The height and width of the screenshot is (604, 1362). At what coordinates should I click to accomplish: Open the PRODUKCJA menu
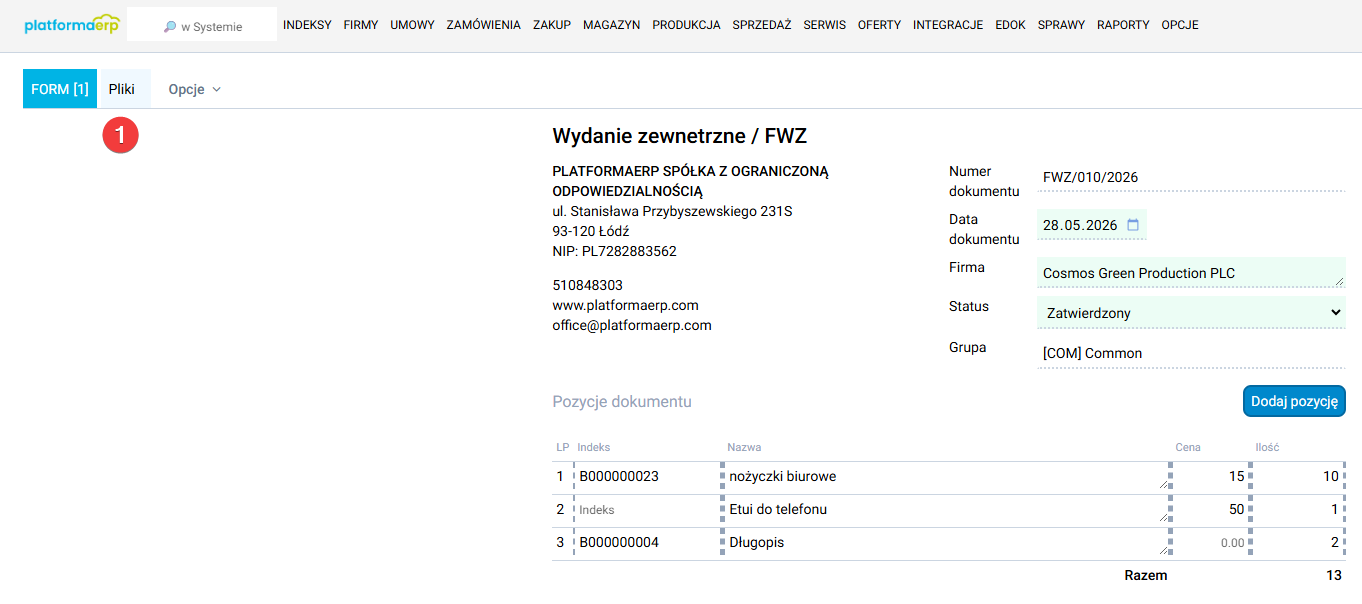click(x=686, y=25)
